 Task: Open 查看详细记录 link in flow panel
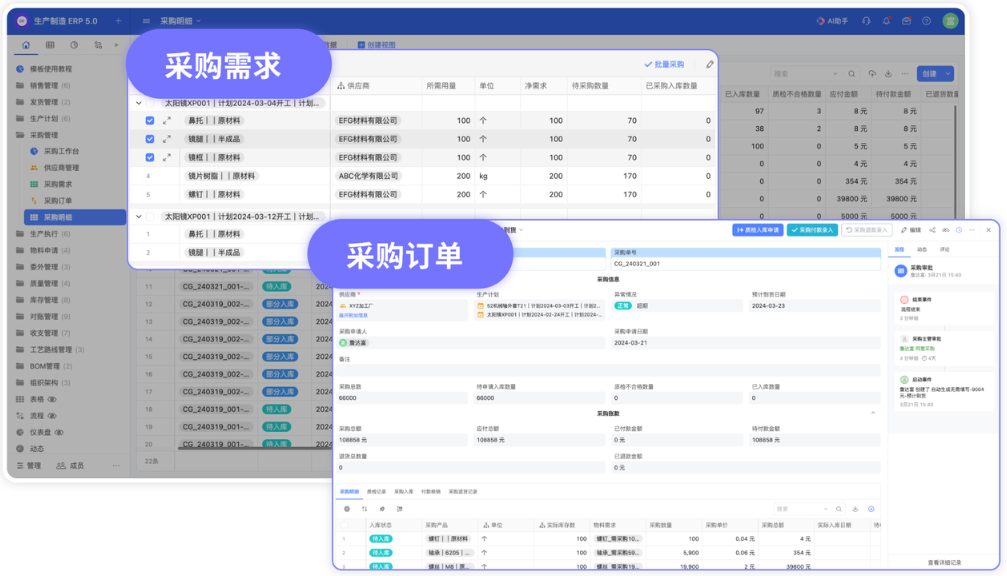(x=945, y=563)
